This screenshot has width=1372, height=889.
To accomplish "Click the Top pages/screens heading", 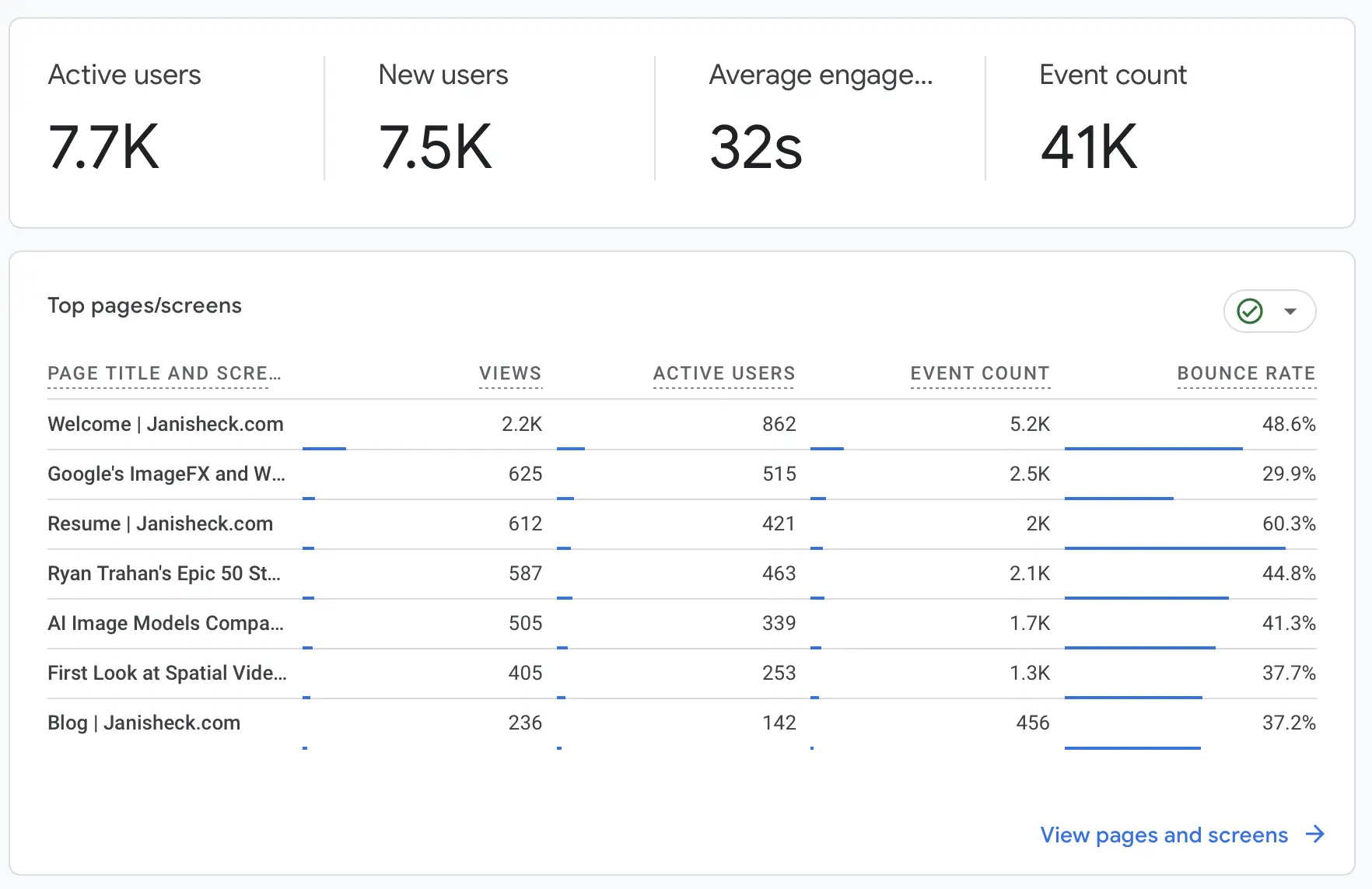I will pos(145,305).
